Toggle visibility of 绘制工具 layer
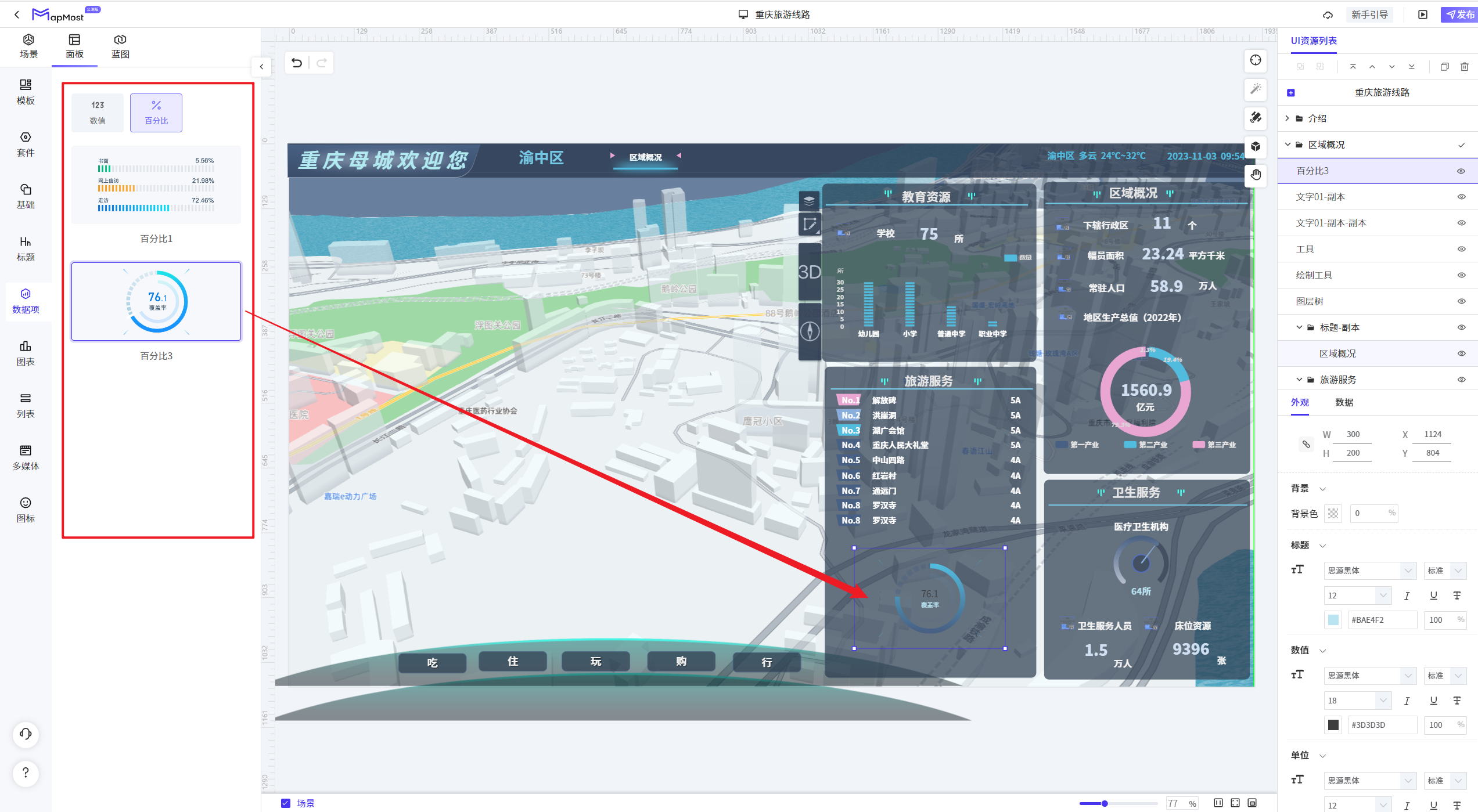The width and height of the screenshot is (1478, 812). pos(1461,275)
